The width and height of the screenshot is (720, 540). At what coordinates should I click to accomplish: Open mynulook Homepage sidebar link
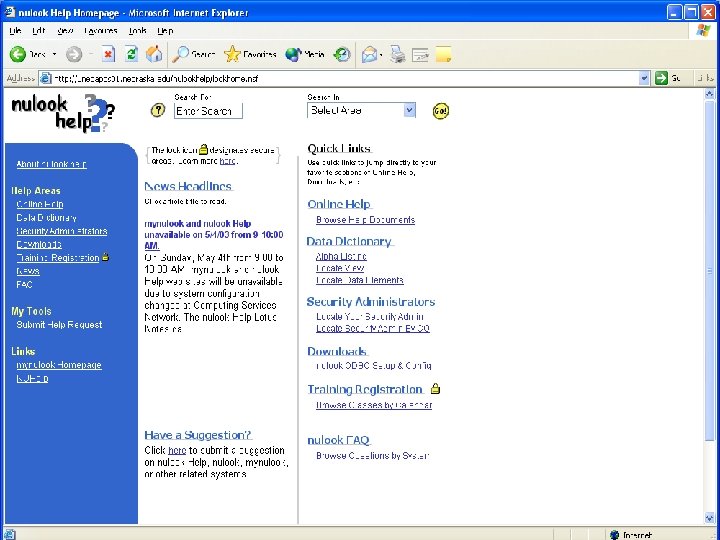click(59, 365)
